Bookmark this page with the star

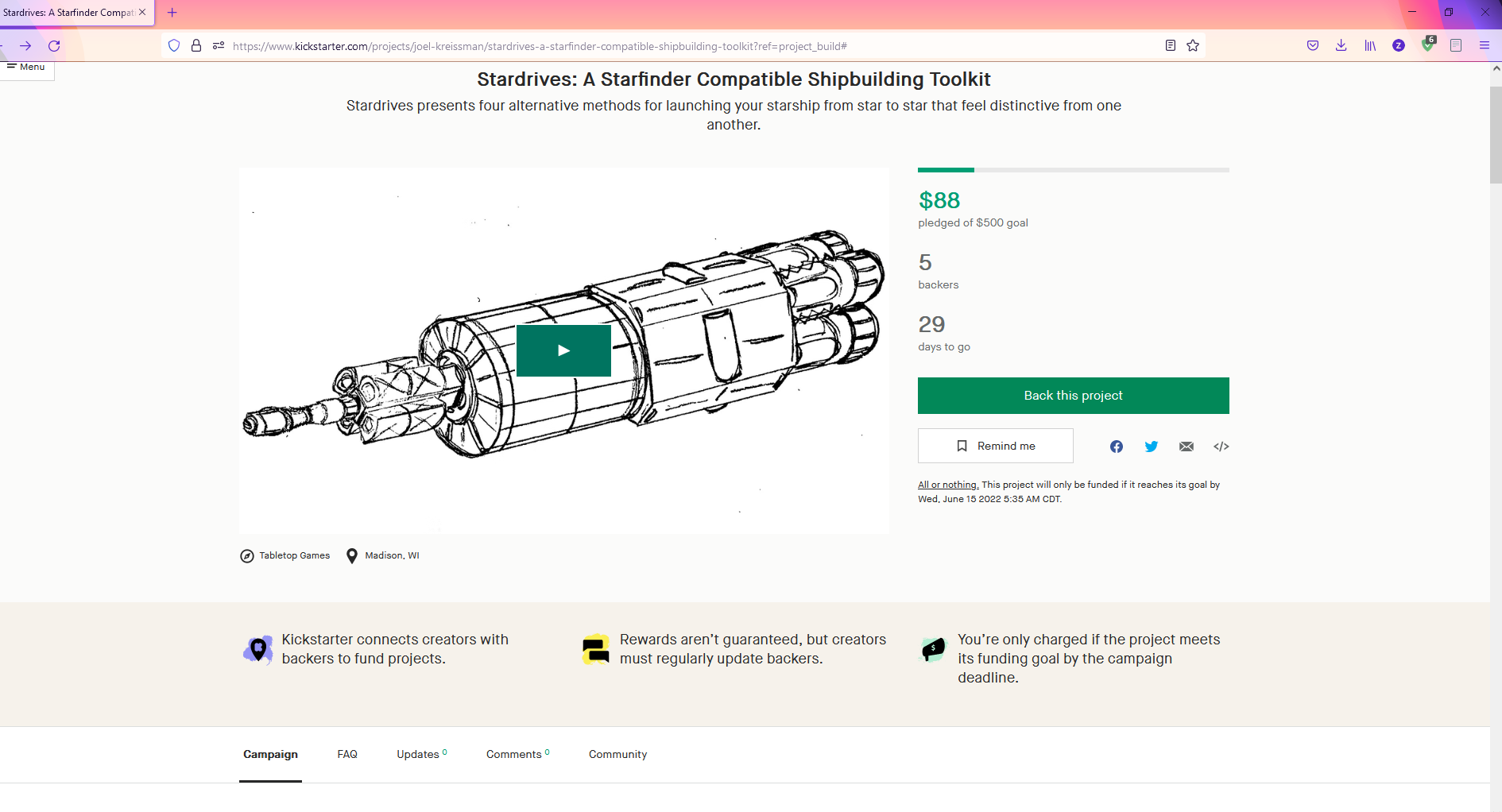click(1193, 46)
